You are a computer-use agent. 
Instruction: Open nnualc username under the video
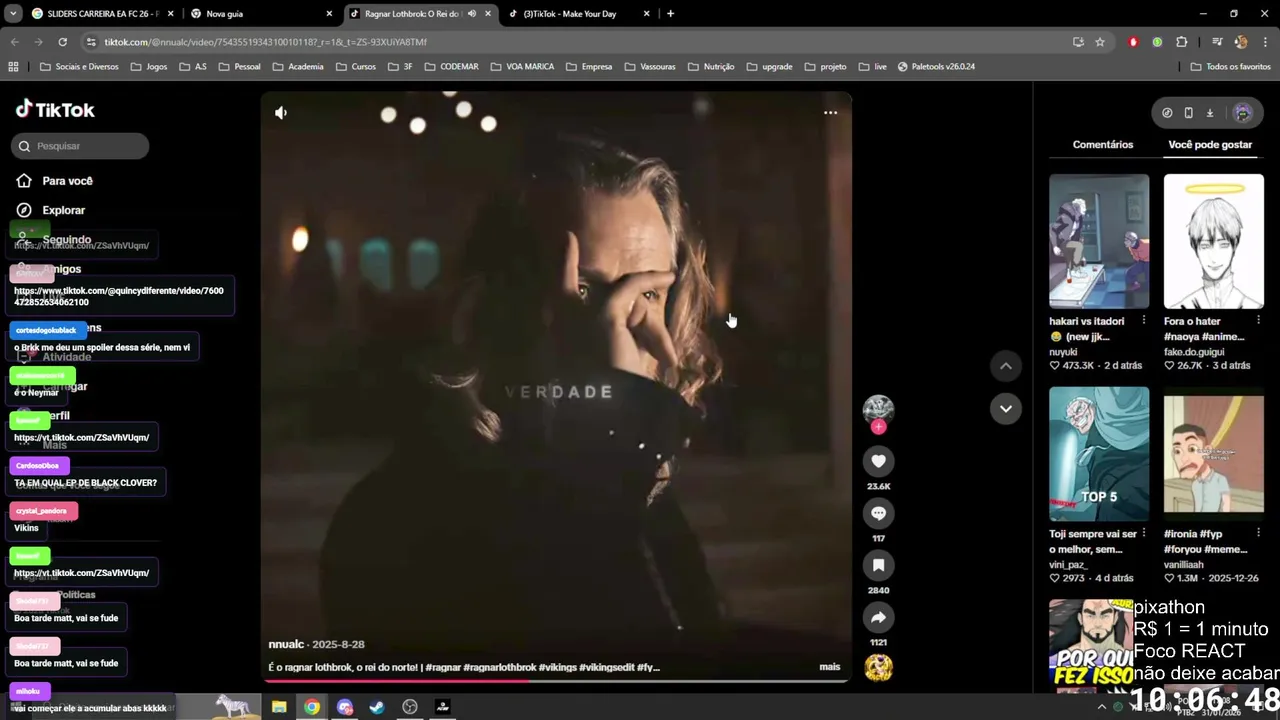pos(286,645)
